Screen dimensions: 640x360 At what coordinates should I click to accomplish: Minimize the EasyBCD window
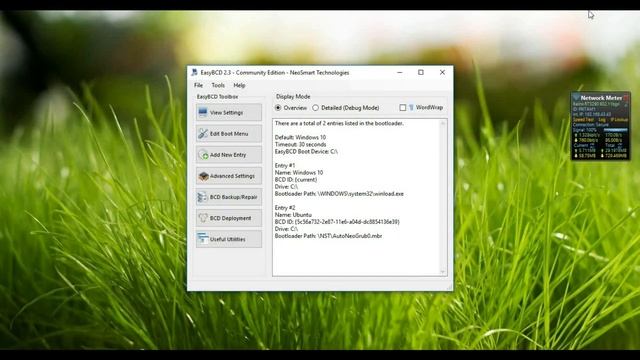pos(400,72)
